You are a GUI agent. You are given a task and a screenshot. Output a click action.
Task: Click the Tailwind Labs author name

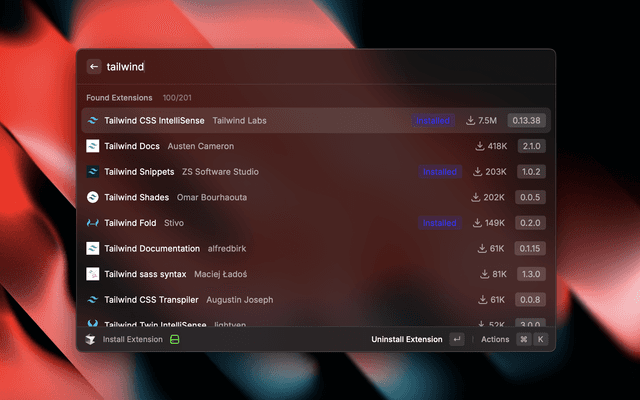click(x=239, y=121)
